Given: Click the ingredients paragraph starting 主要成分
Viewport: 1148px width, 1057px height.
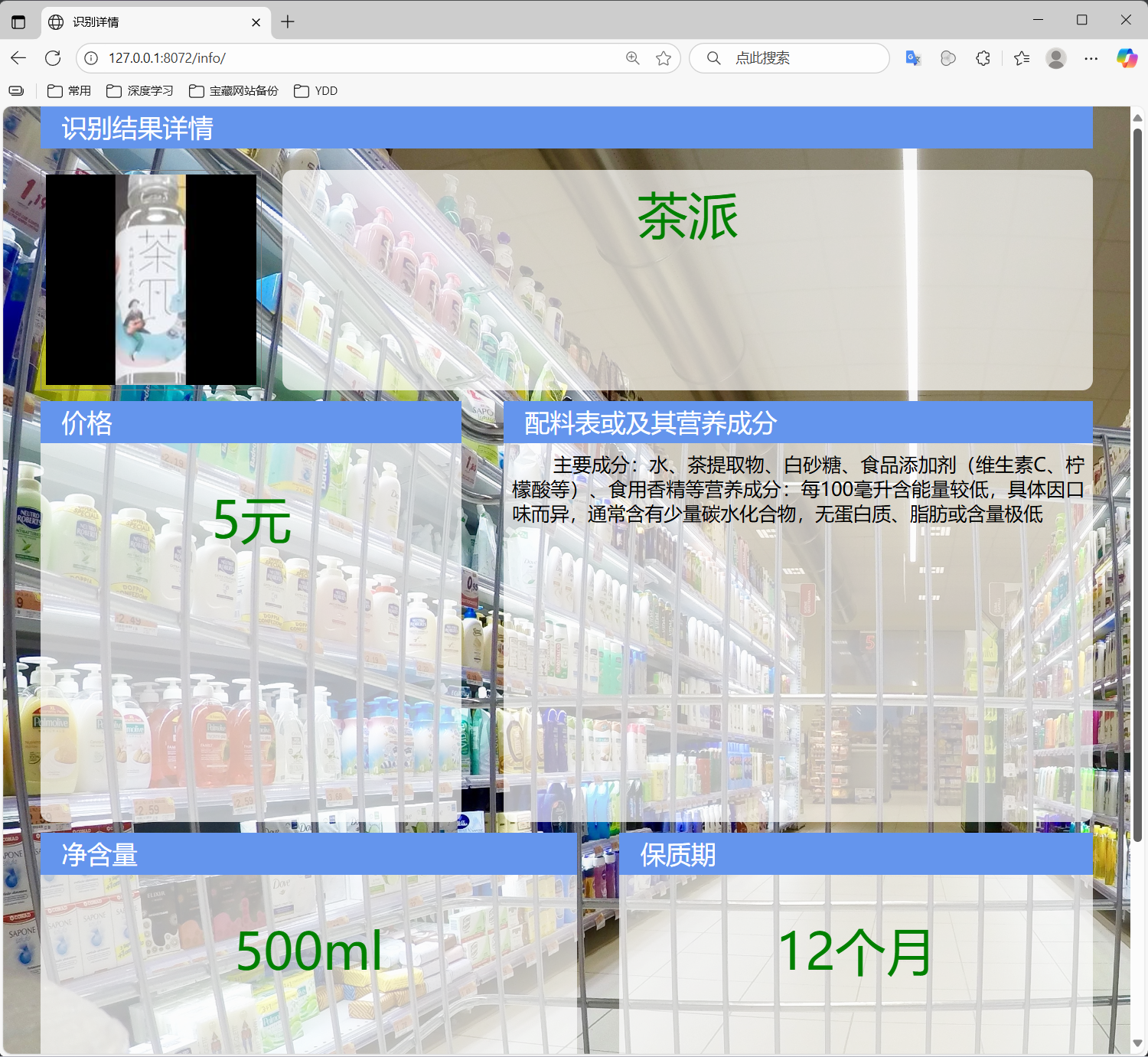Looking at the screenshot, I should [797, 490].
